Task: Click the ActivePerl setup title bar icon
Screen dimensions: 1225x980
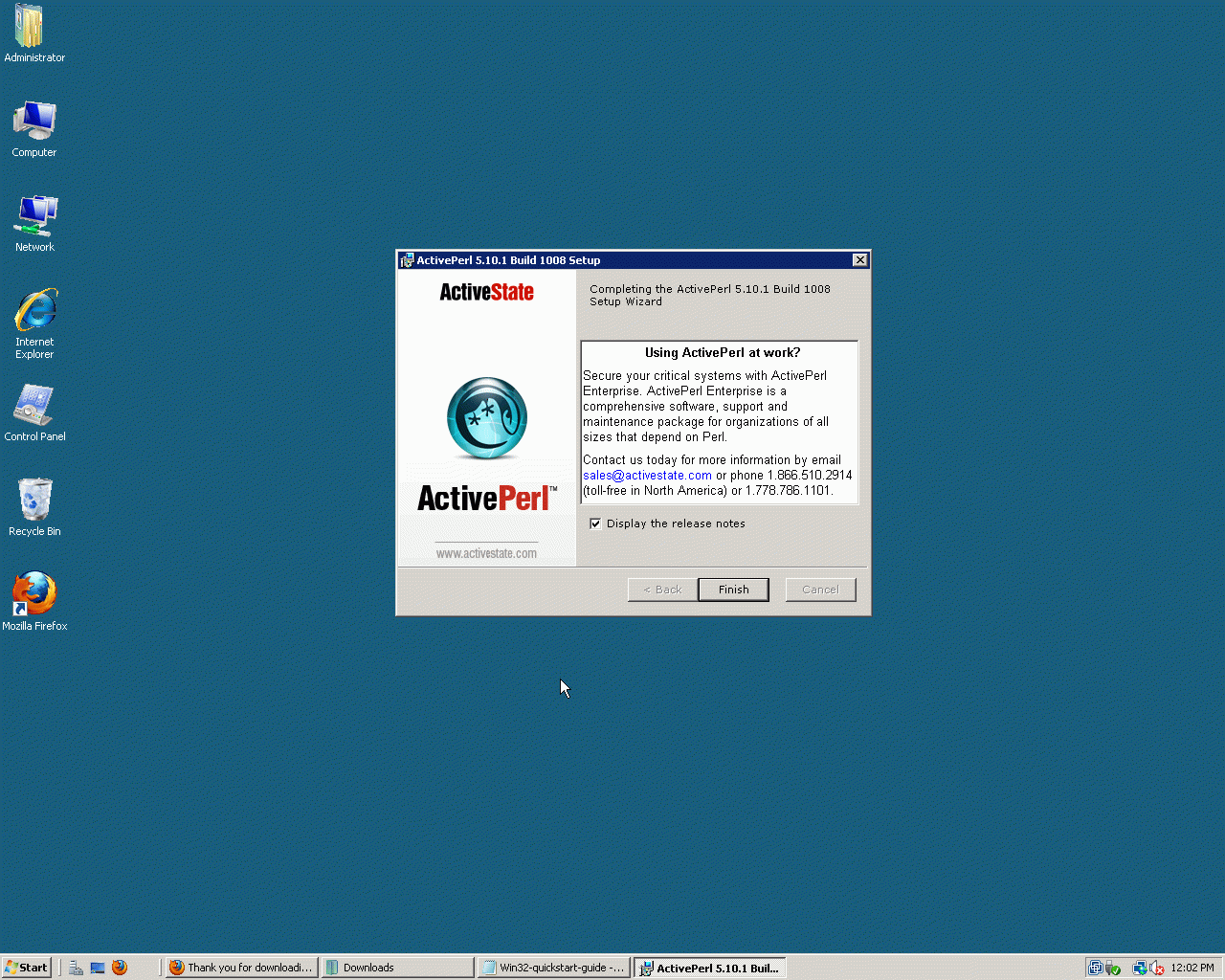Action: tap(407, 260)
